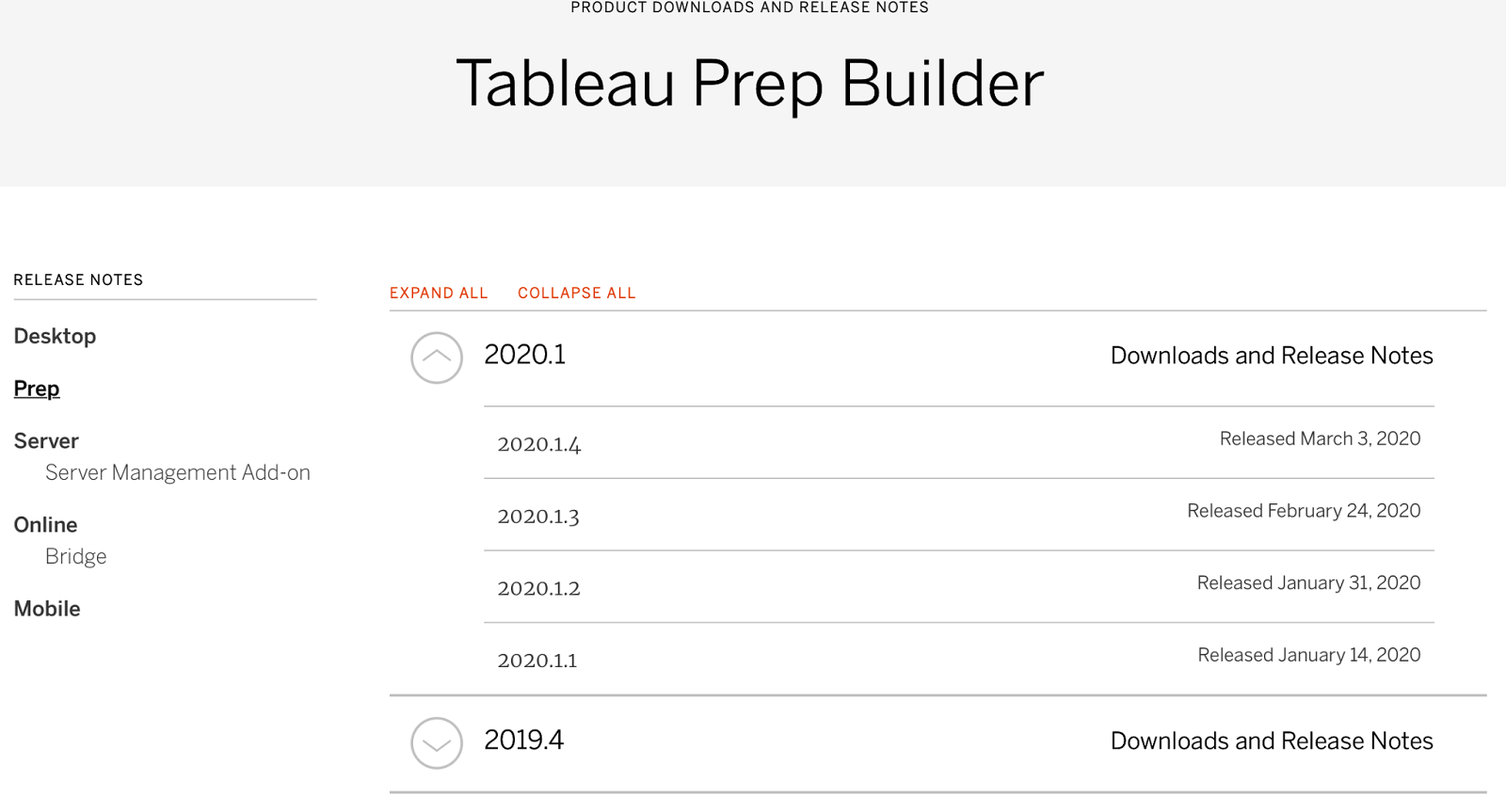Click the 2020.1 version heading
Image resolution: width=1506 pixels, height=812 pixels.
pos(524,356)
